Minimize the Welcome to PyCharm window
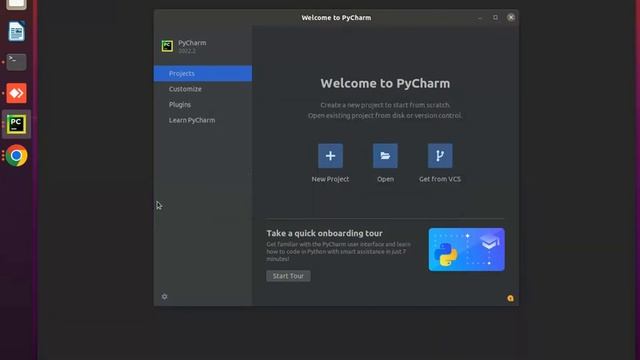The height and width of the screenshot is (360, 640). pyautogui.click(x=480, y=18)
